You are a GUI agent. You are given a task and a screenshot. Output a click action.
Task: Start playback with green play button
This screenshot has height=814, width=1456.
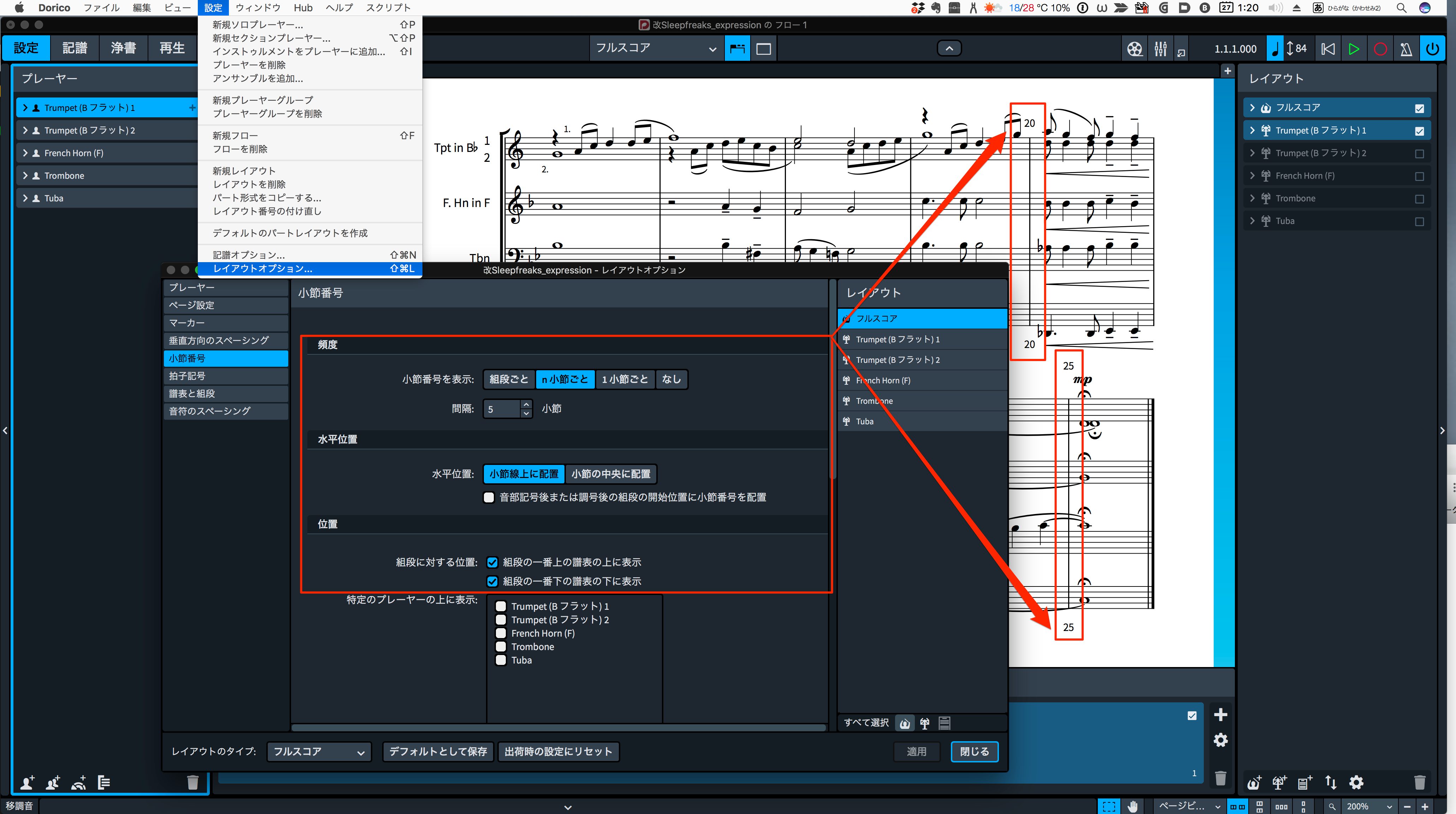pos(1354,49)
